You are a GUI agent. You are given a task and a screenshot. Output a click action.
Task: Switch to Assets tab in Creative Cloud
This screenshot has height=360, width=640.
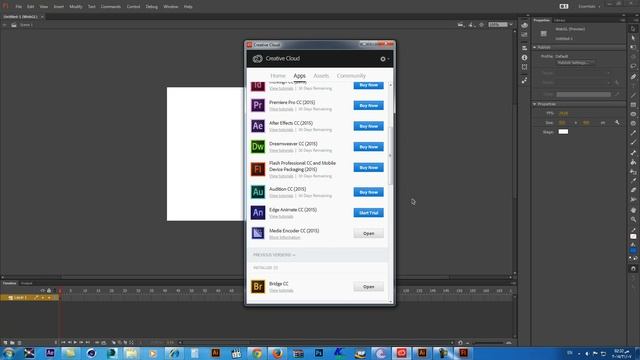pos(321,76)
